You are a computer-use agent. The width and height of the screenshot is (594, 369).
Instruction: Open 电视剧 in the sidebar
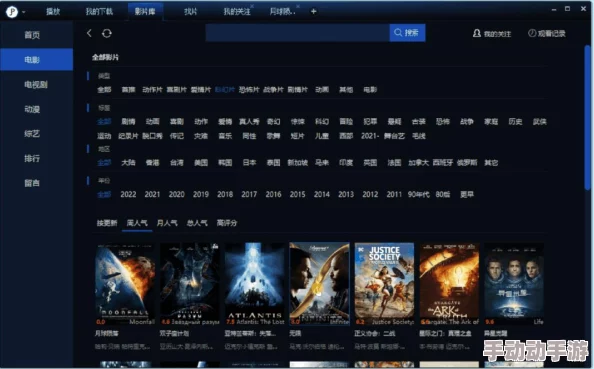point(36,84)
